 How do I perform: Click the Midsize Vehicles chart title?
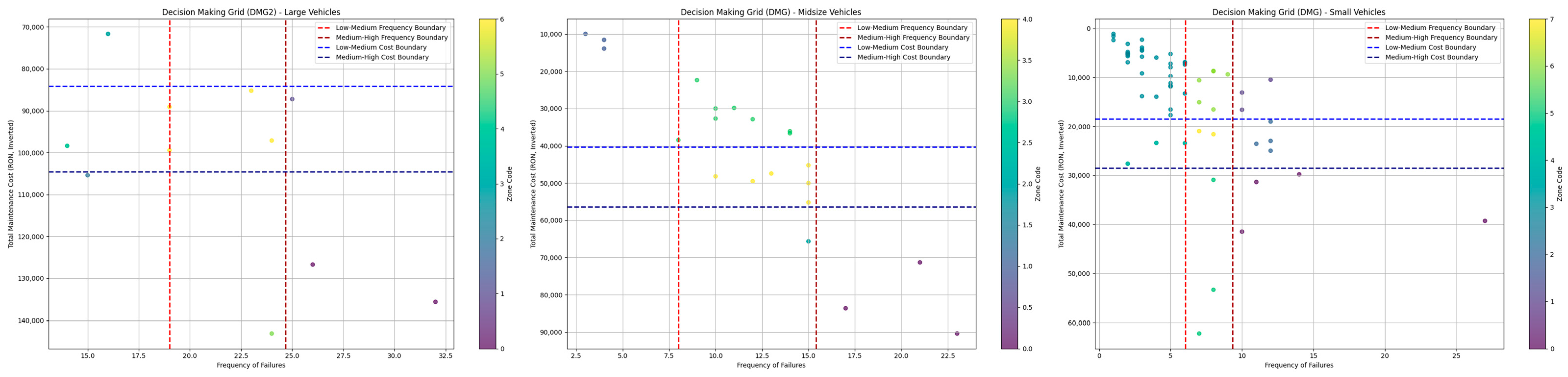point(771,12)
